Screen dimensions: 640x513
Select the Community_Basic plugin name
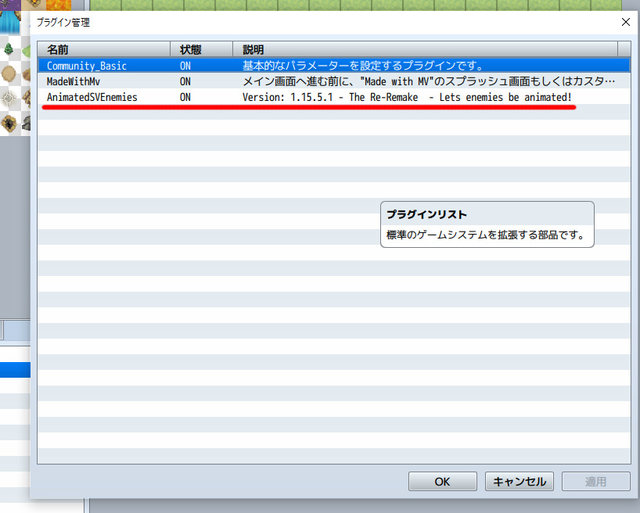click(87, 66)
